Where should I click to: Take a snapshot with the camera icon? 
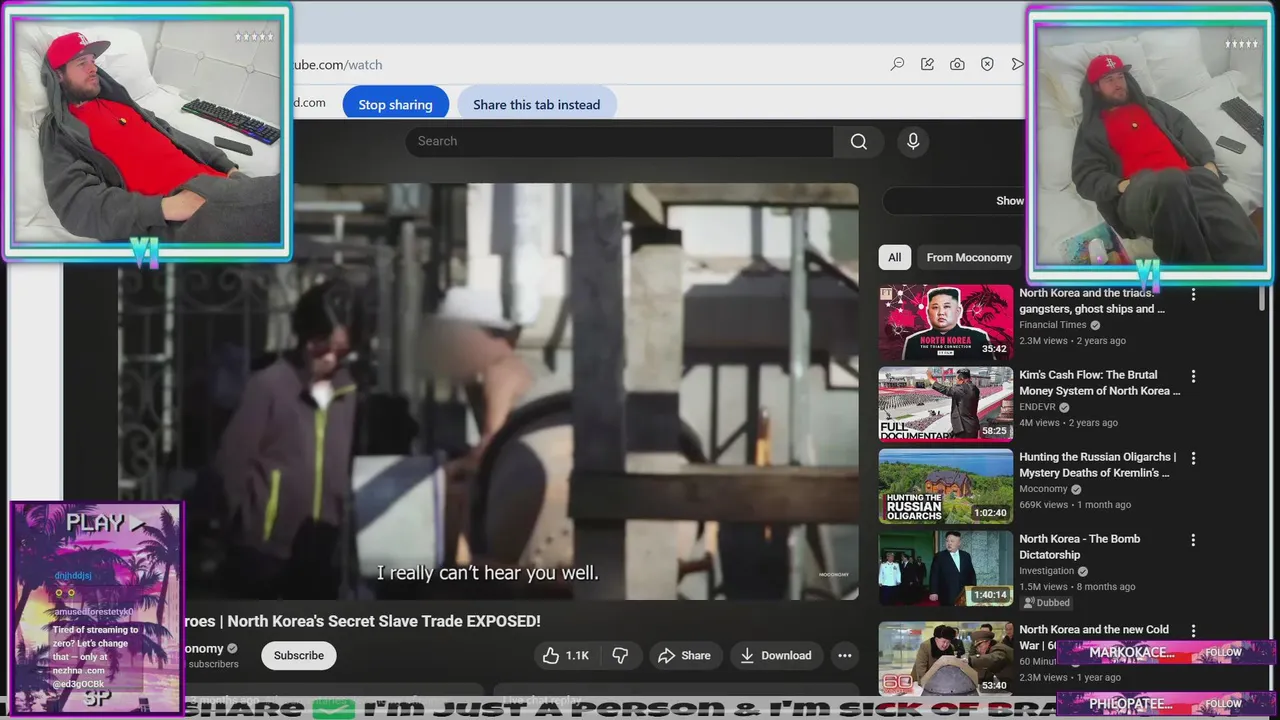(957, 64)
